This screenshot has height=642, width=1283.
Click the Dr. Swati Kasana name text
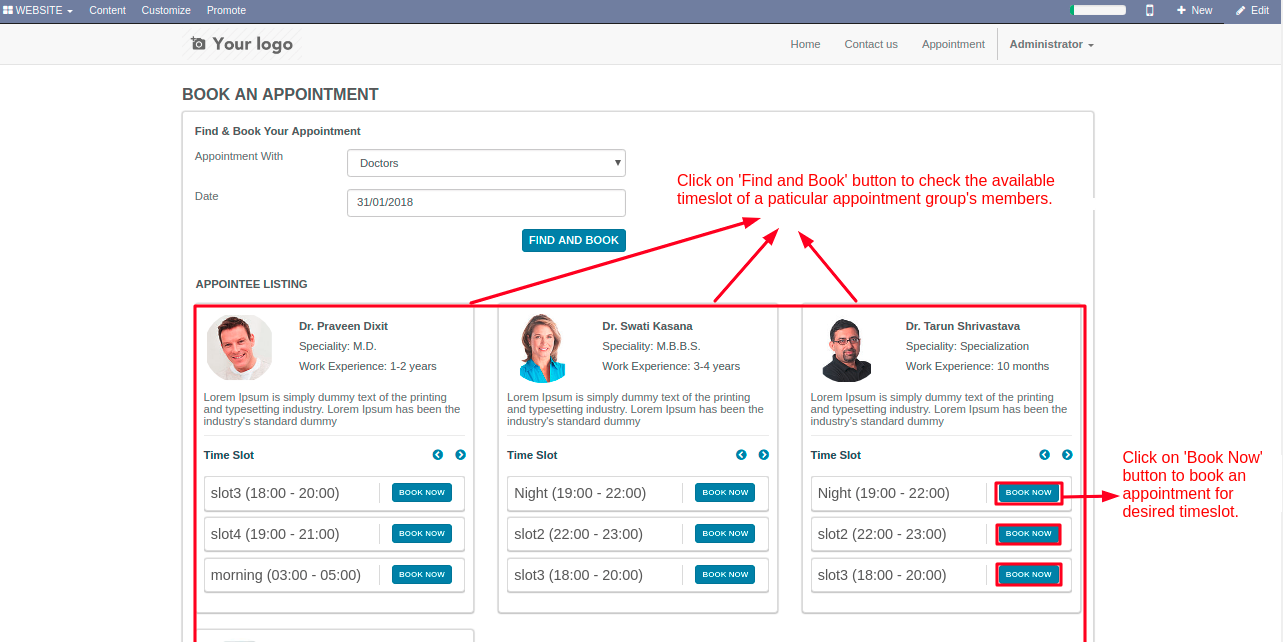[647, 326]
